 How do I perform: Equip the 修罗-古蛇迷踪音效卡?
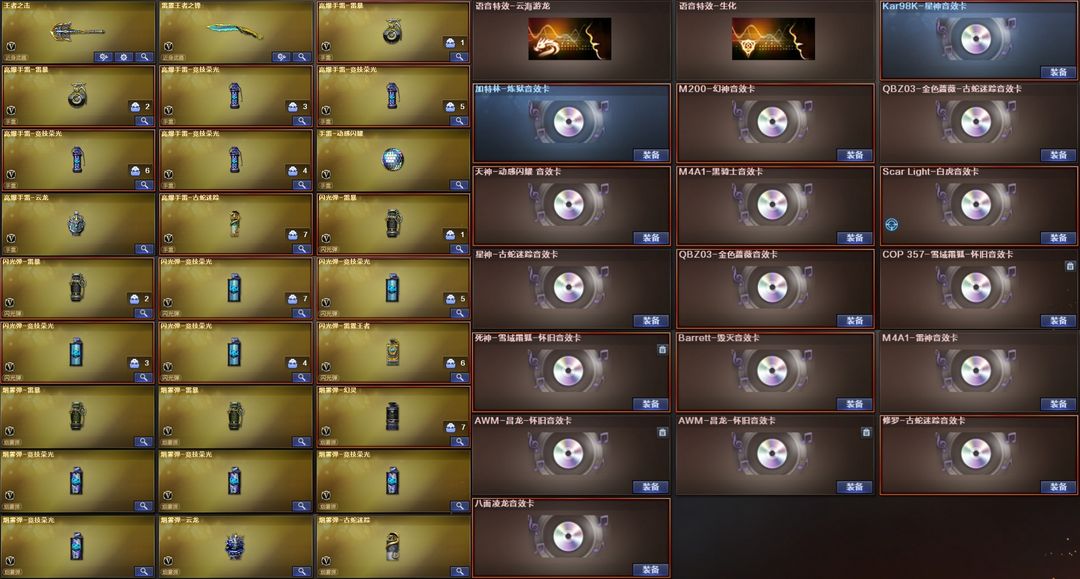[x=1059, y=487]
